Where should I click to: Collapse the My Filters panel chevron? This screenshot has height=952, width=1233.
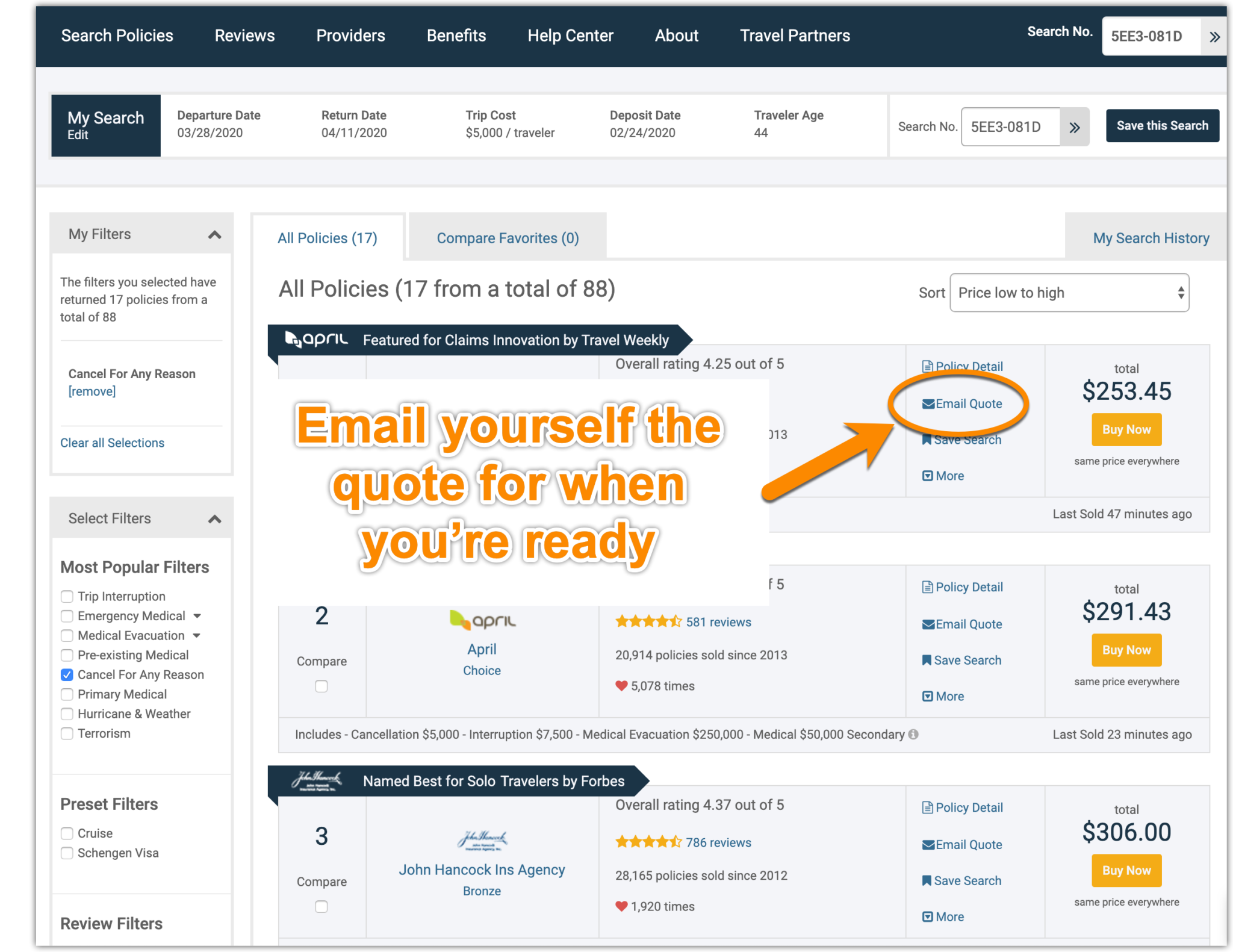point(215,235)
